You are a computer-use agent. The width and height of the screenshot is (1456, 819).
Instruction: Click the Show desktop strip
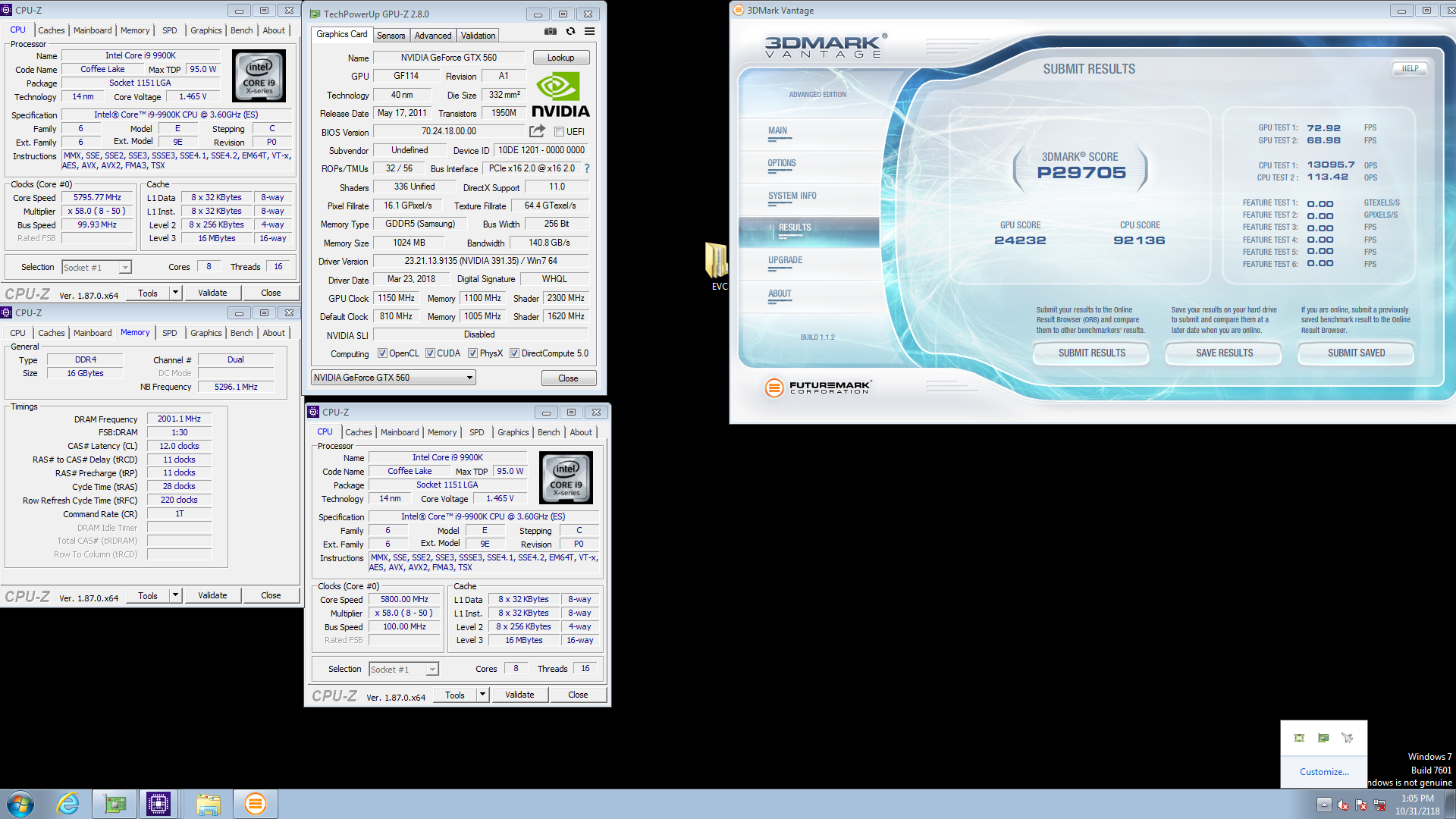1451,804
